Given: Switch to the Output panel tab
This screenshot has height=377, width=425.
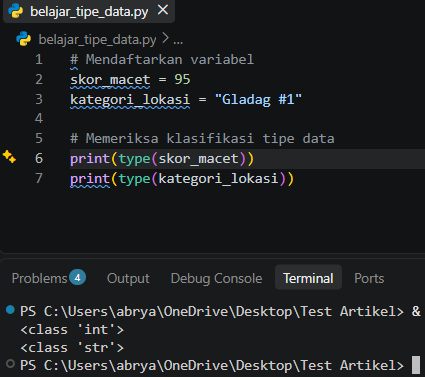Looking at the screenshot, I should [128, 279].
